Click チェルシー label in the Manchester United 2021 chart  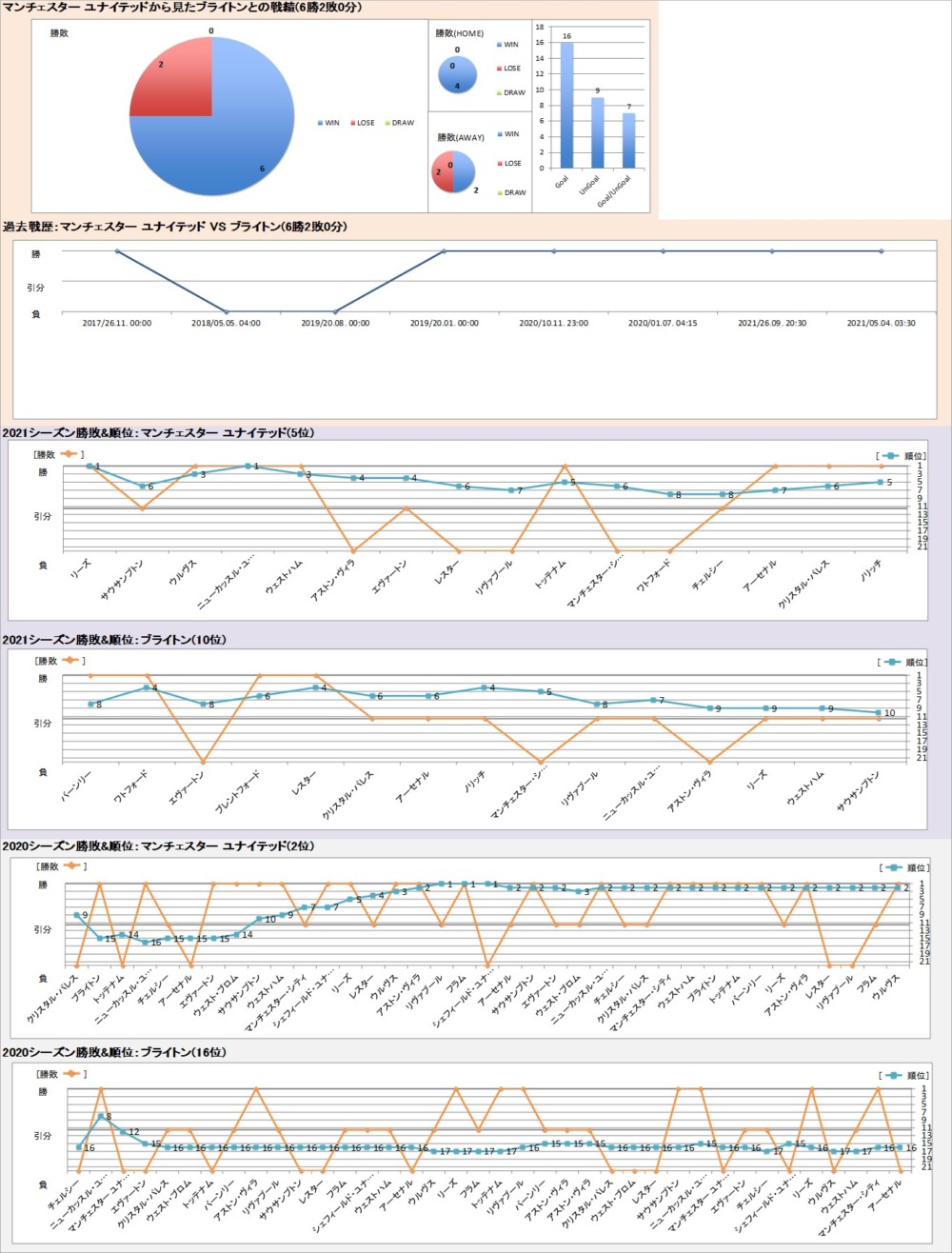707,574
